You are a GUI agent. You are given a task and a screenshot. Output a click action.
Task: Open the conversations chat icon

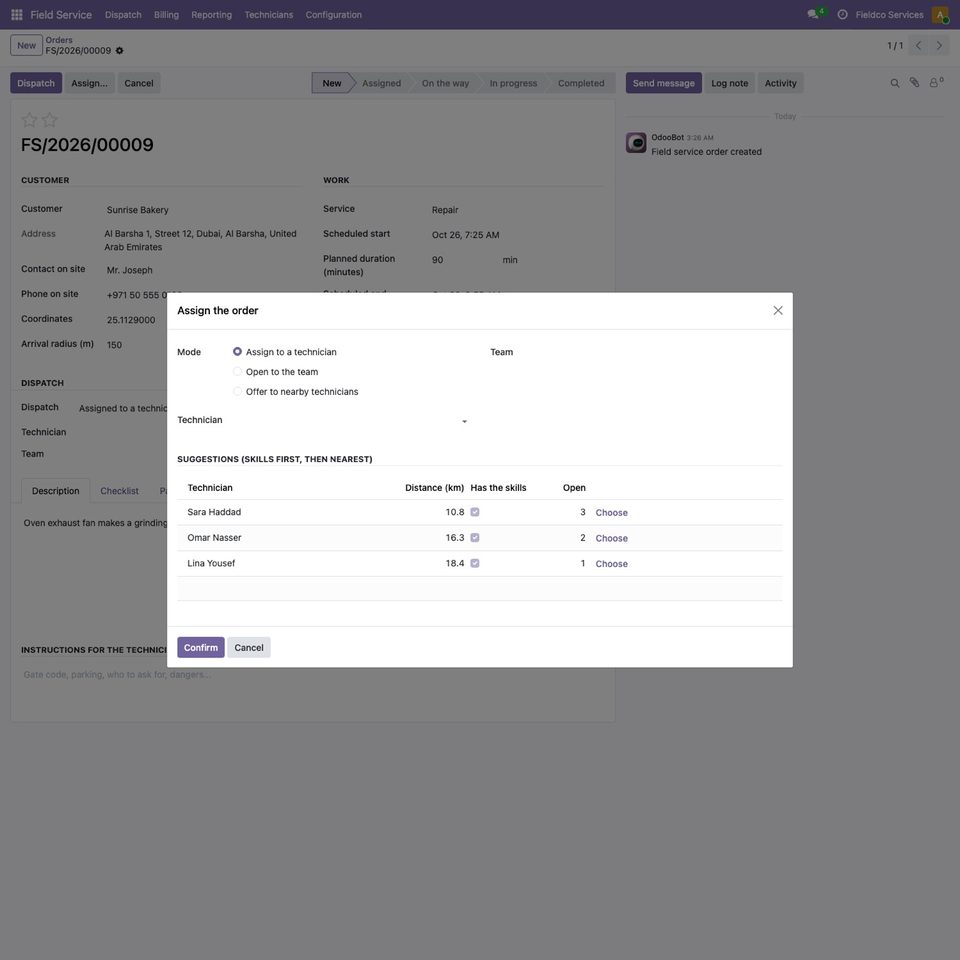pyautogui.click(x=813, y=14)
